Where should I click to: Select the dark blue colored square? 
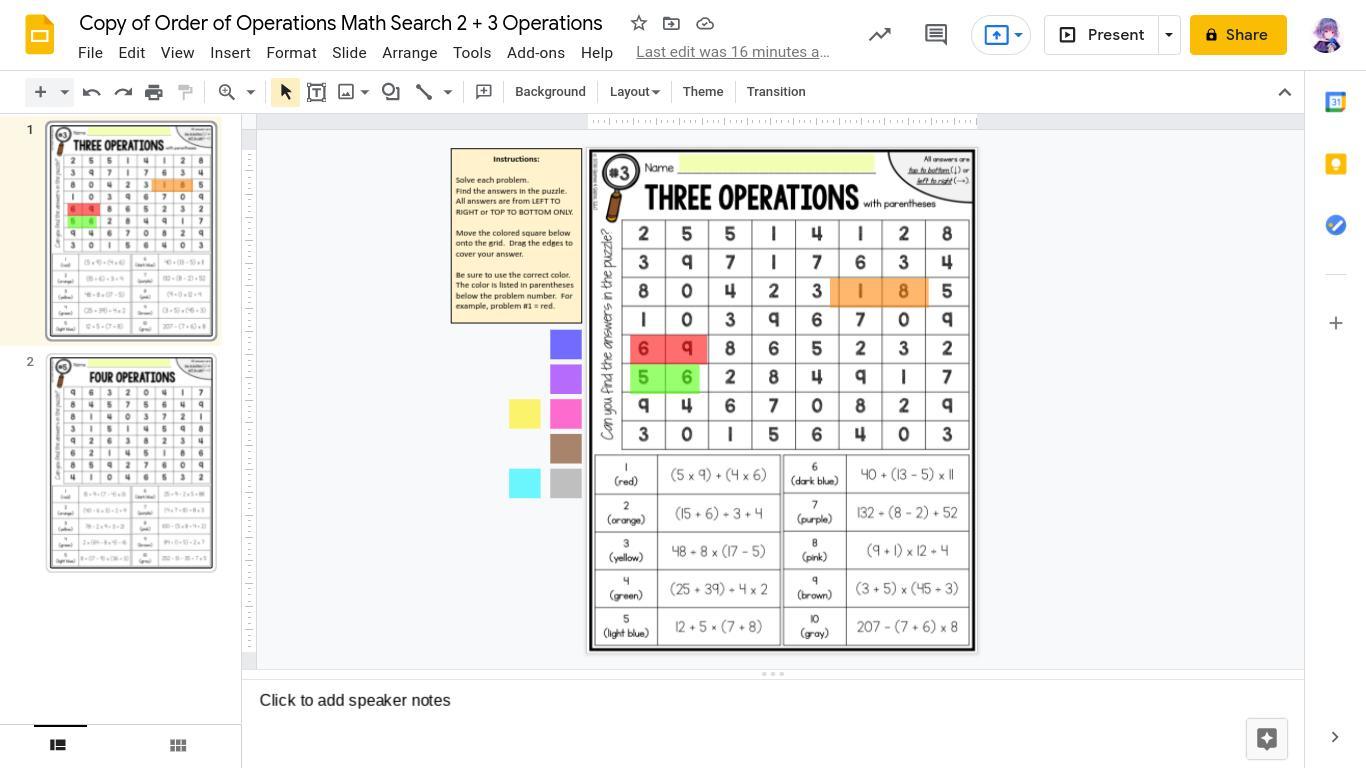[566, 344]
